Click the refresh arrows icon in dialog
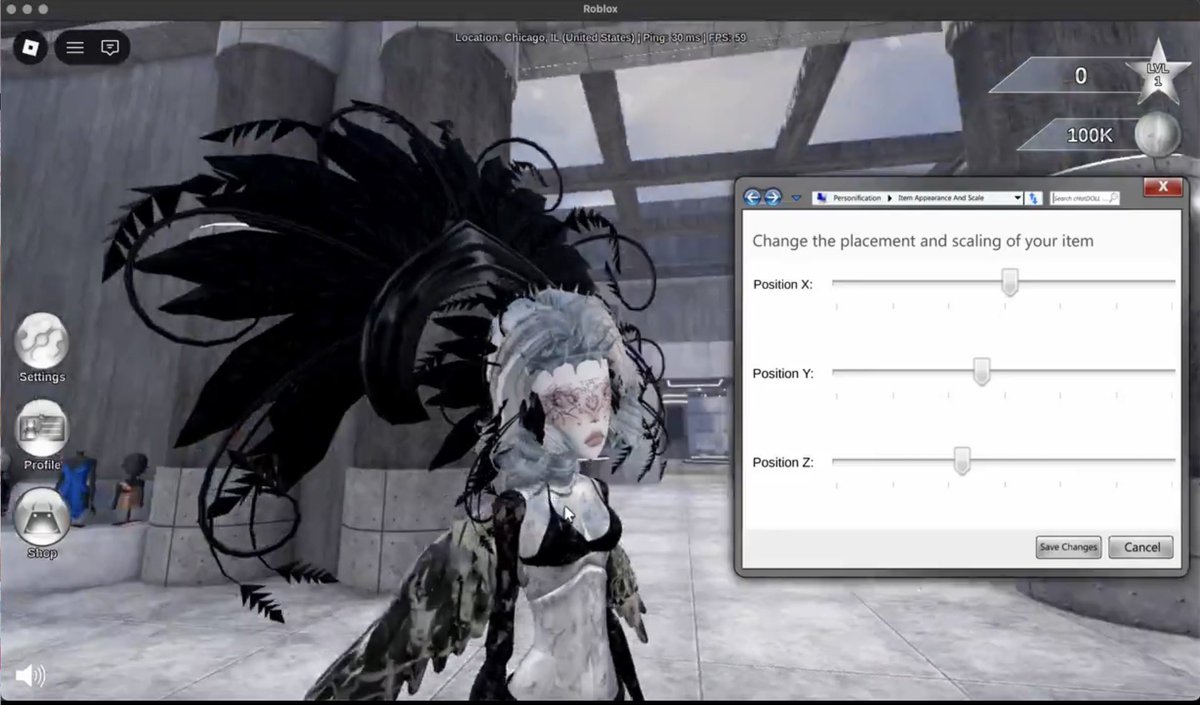This screenshot has height=705, width=1200. pyautogui.click(x=1034, y=198)
